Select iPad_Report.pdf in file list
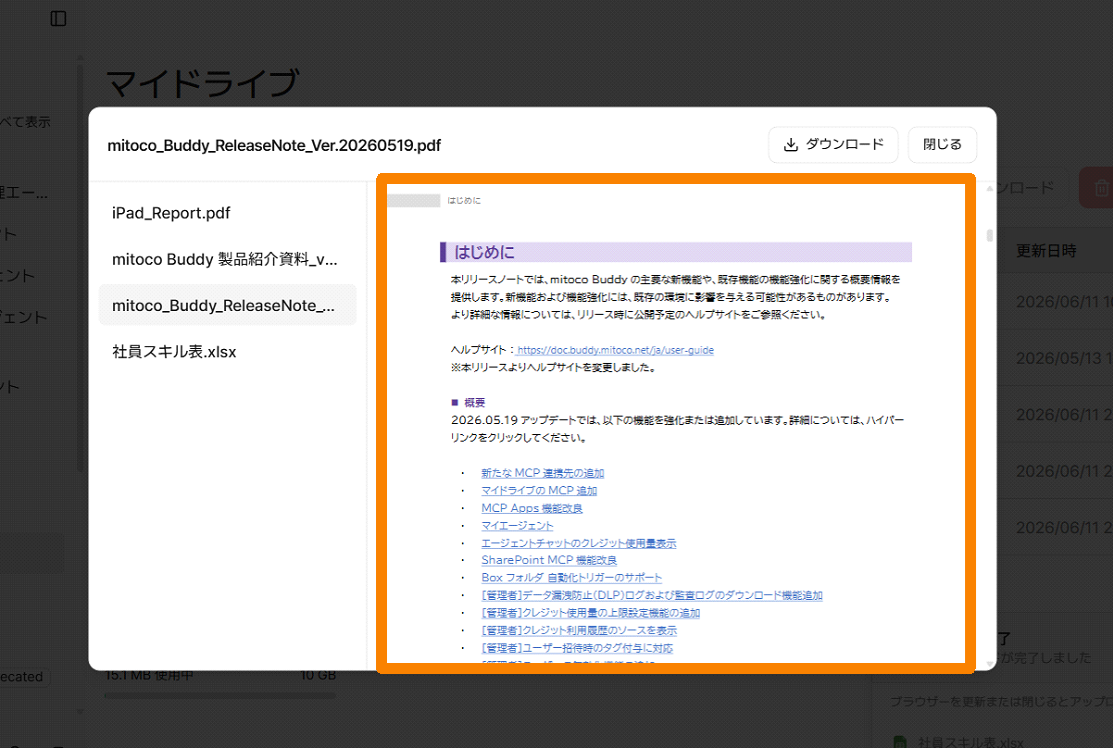 click(227, 213)
